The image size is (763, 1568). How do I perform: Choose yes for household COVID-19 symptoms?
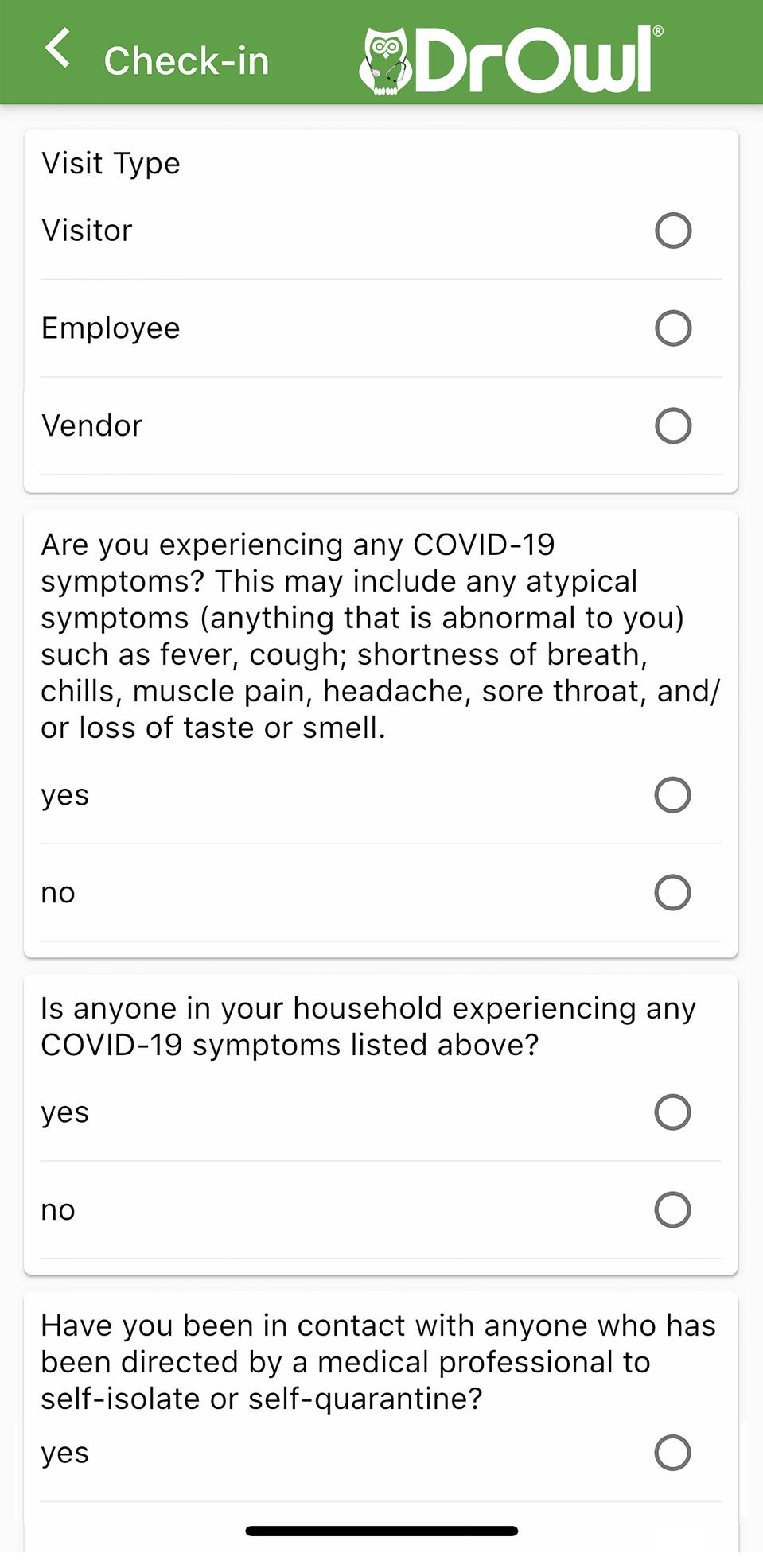tap(672, 1112)
